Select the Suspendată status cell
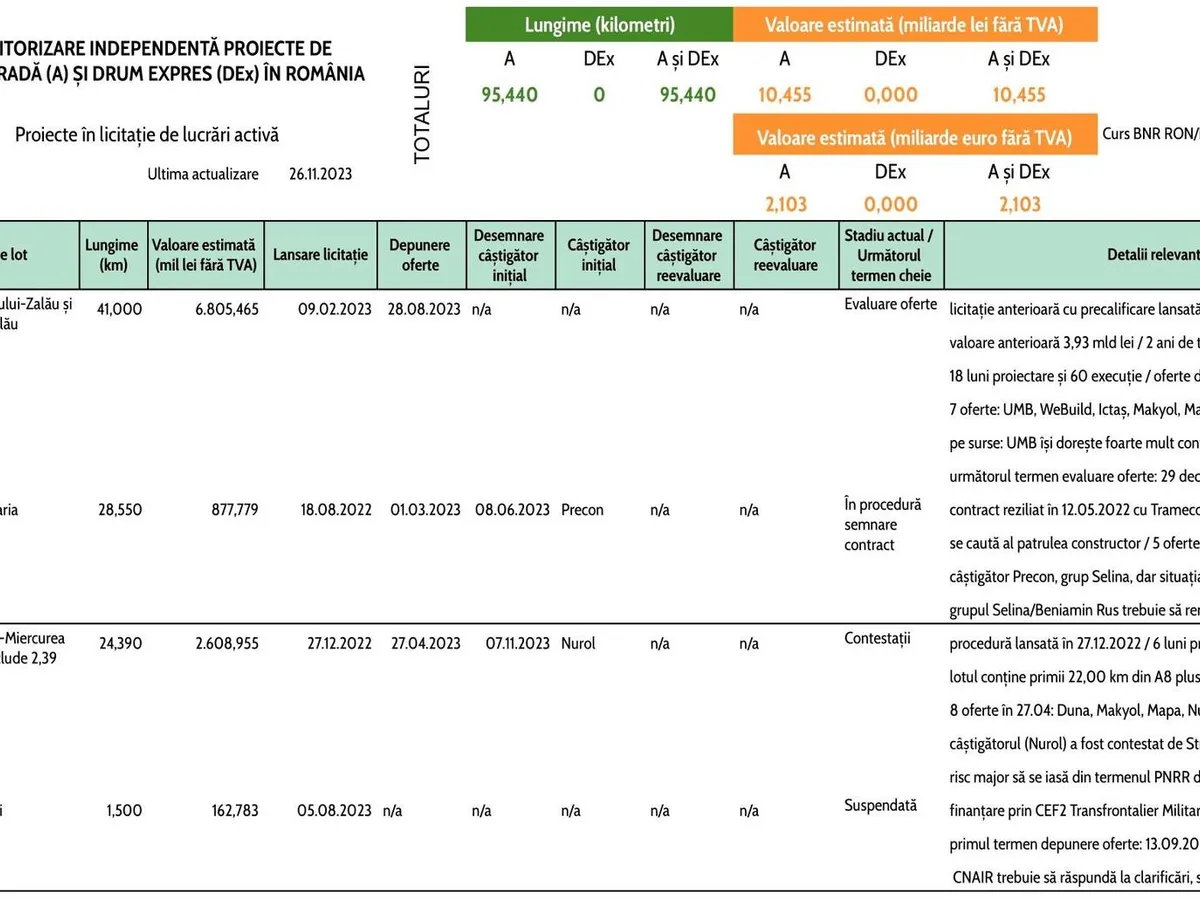 coord(880,804)
